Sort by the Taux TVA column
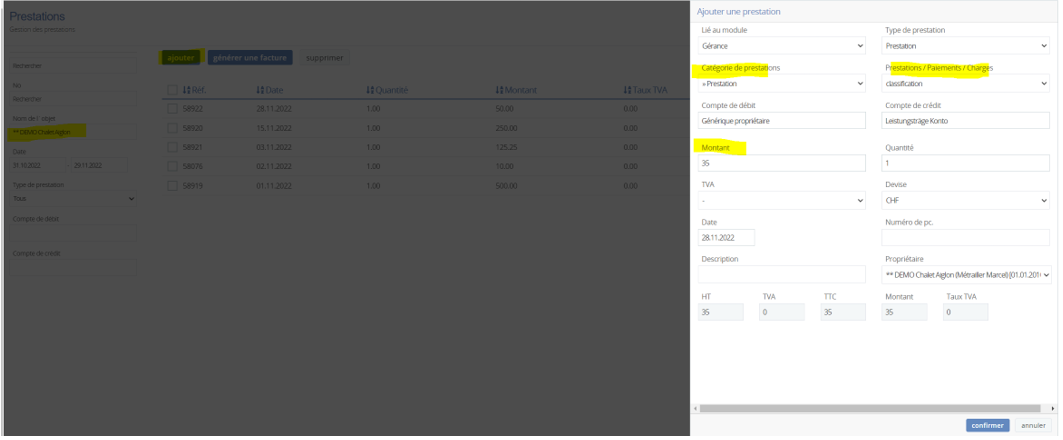 [627, 91]
